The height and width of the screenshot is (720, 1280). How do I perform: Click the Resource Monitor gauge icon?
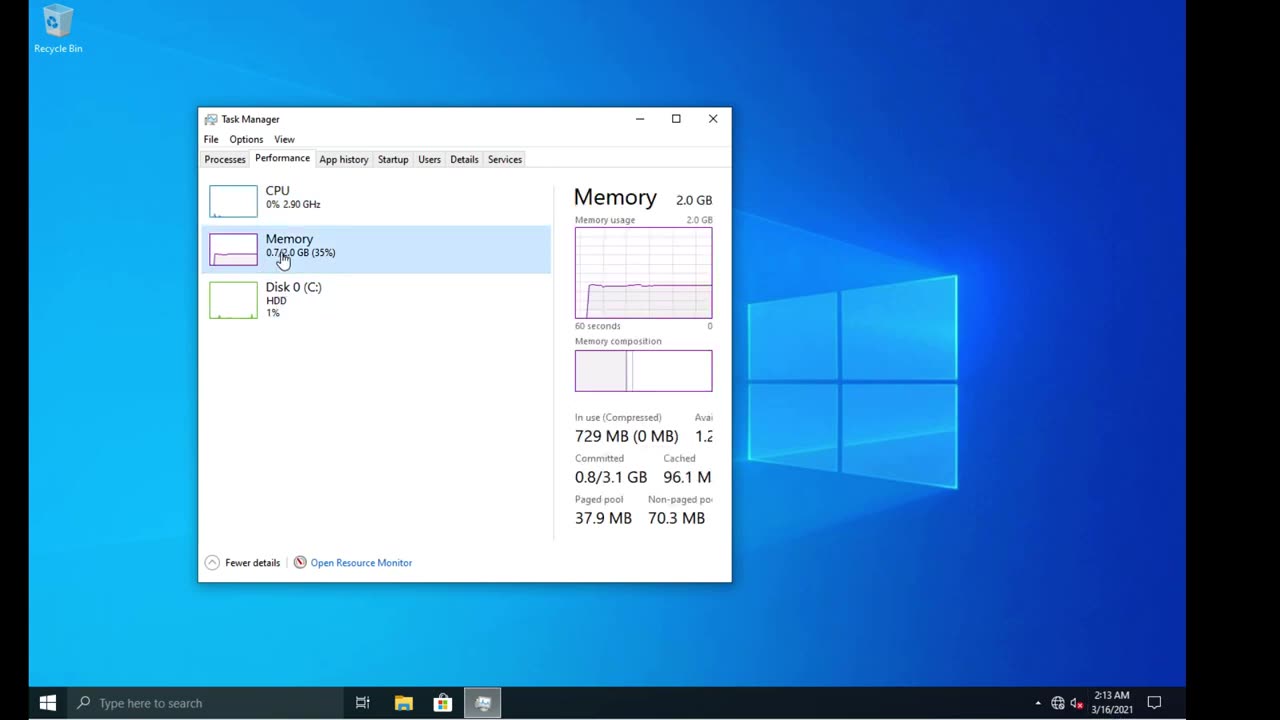[x=300, y=563]
